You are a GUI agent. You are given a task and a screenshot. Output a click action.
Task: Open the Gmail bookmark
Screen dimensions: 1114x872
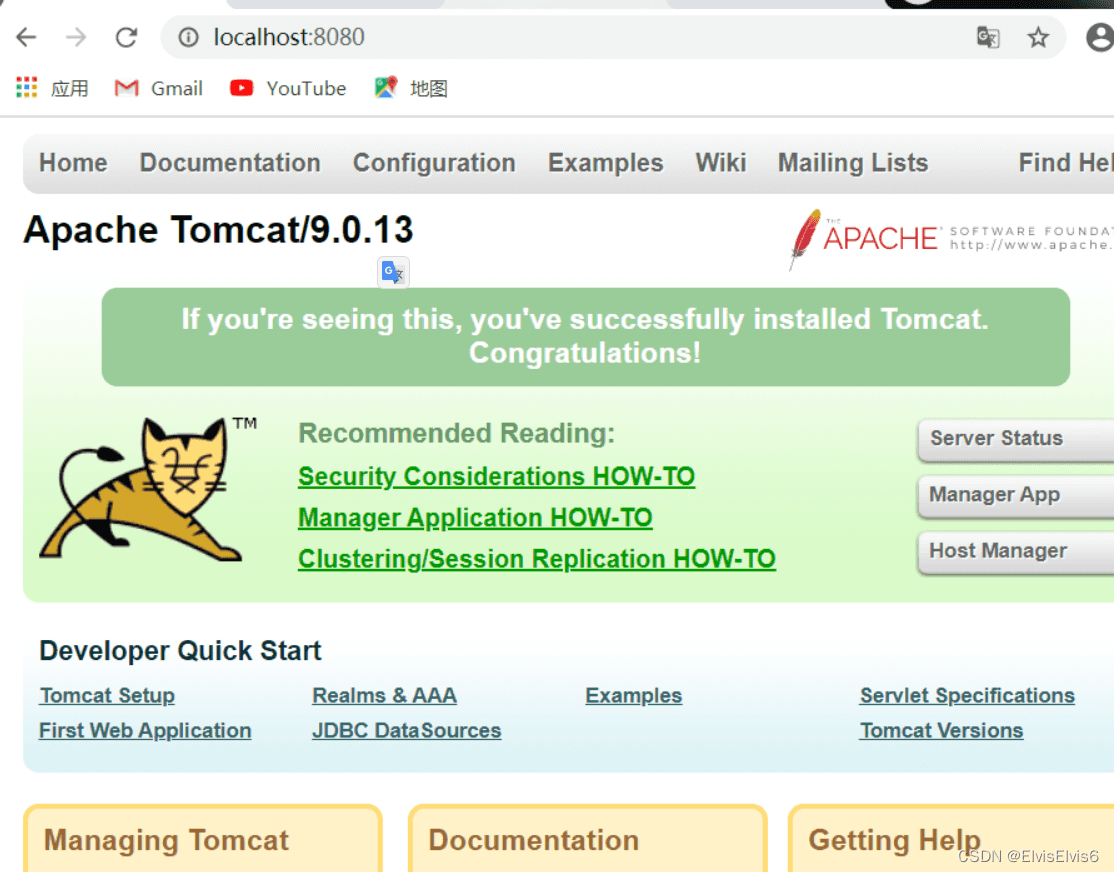[x=158, y=88]
